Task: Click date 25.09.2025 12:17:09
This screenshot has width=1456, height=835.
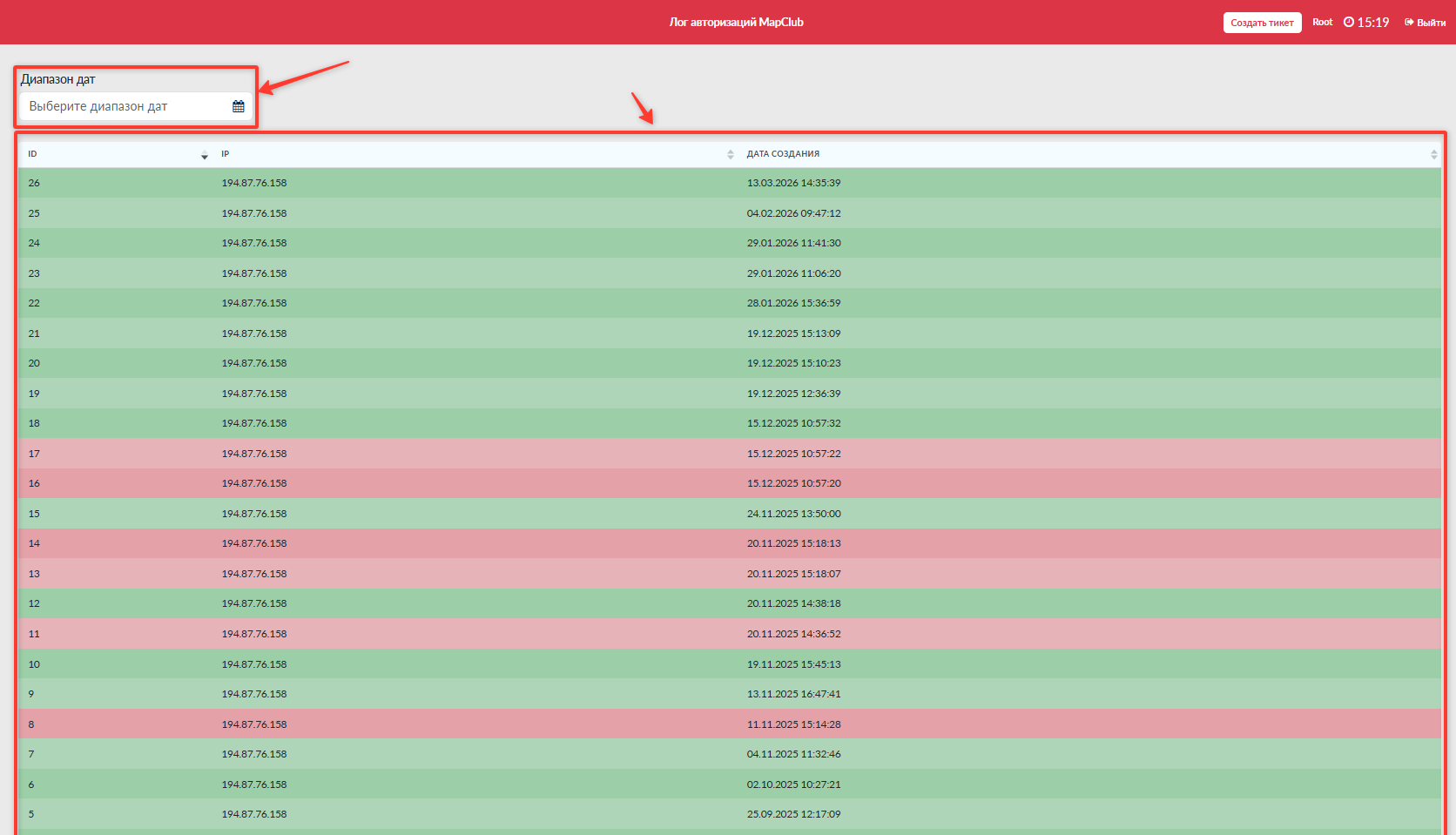Action: [794, 814]
